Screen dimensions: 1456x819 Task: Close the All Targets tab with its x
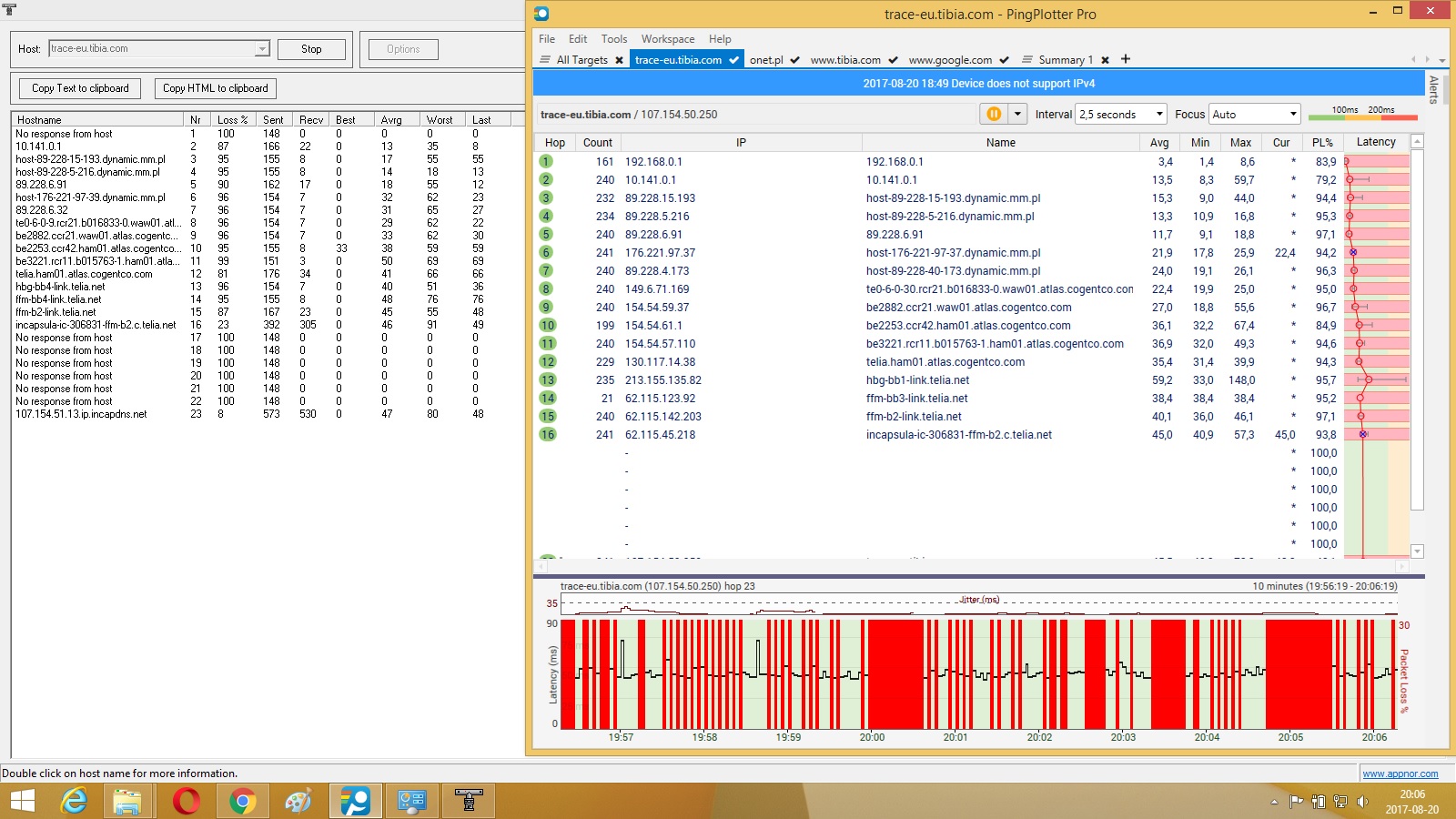coord(619,60)
